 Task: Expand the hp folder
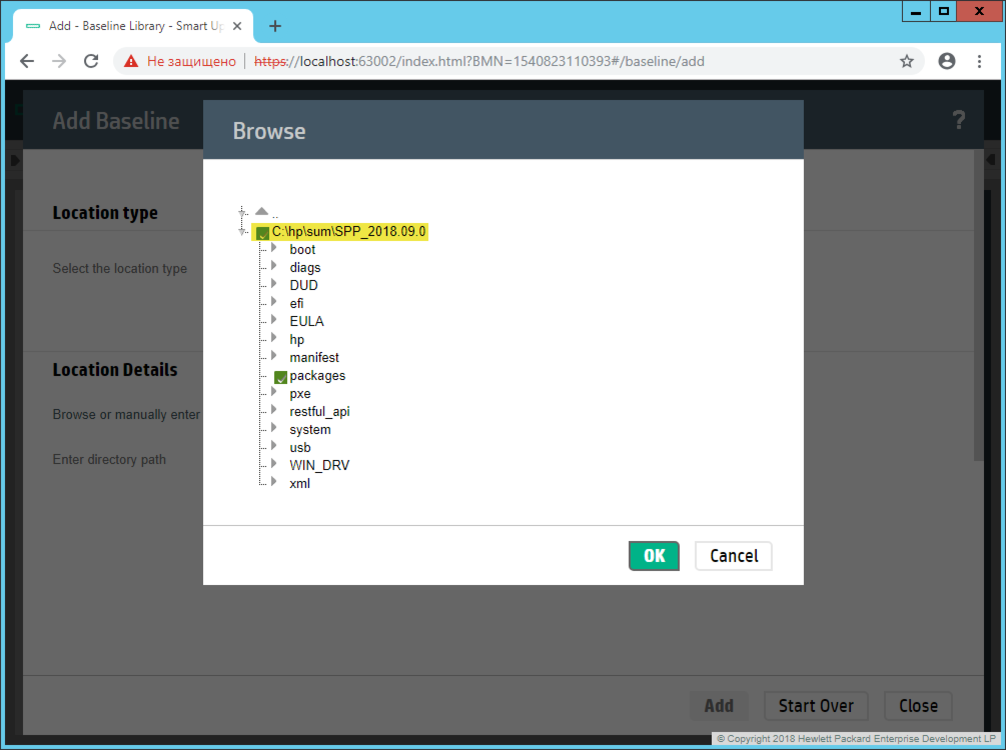pyautogui.click(x=274, y=337)
